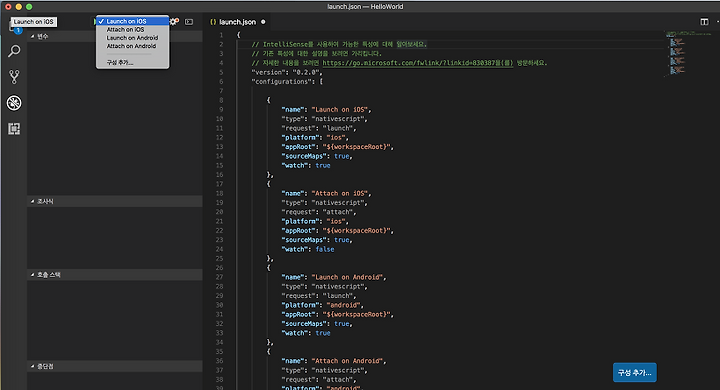Collapse the 호출 스택 section
The width and height of the screenshot is (720, 390).
click(x=115, y=275)
